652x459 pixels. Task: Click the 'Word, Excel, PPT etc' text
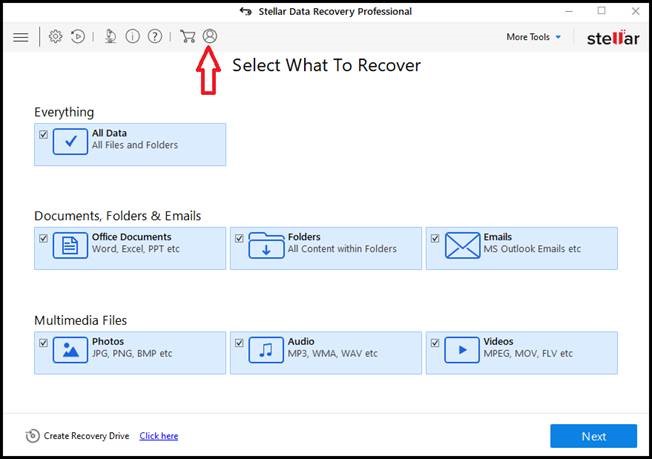136,249
